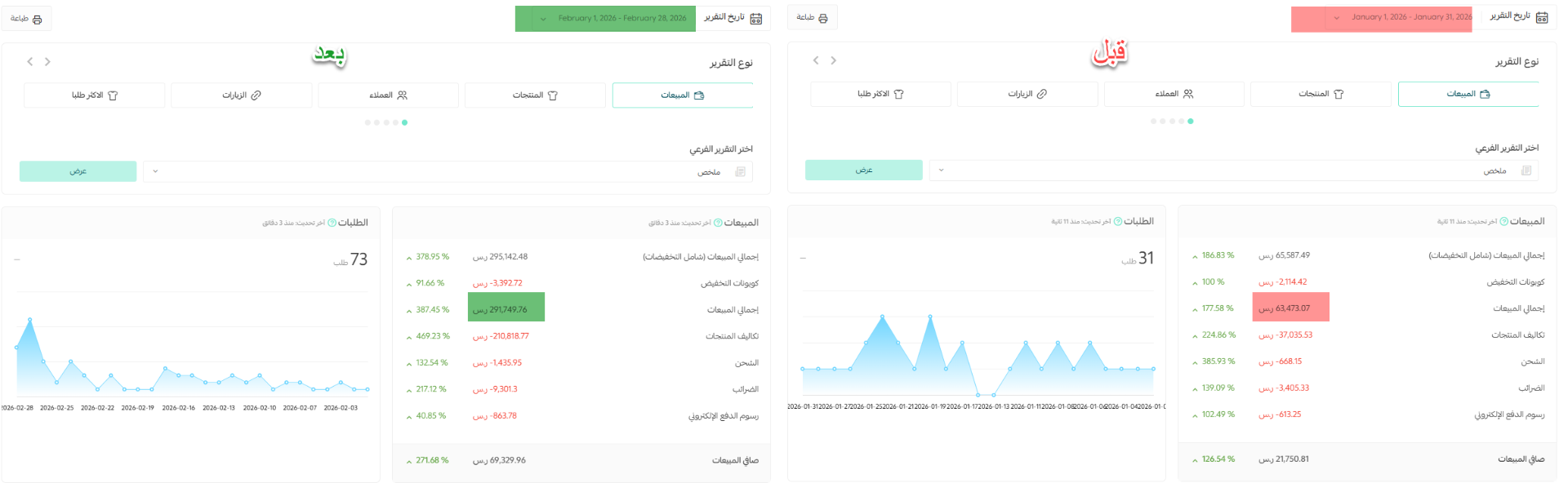Image resolution: width=1568 pixels, height=483 pixels.
Task: Click the 469.23 % product costs change
Action: click(x=433, y=336)
